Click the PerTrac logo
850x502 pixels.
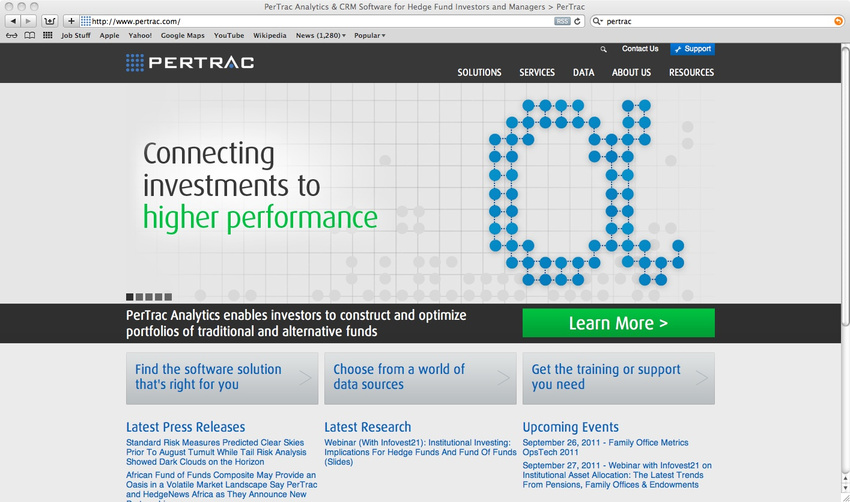pyautogui.click(x=190, y=62)
